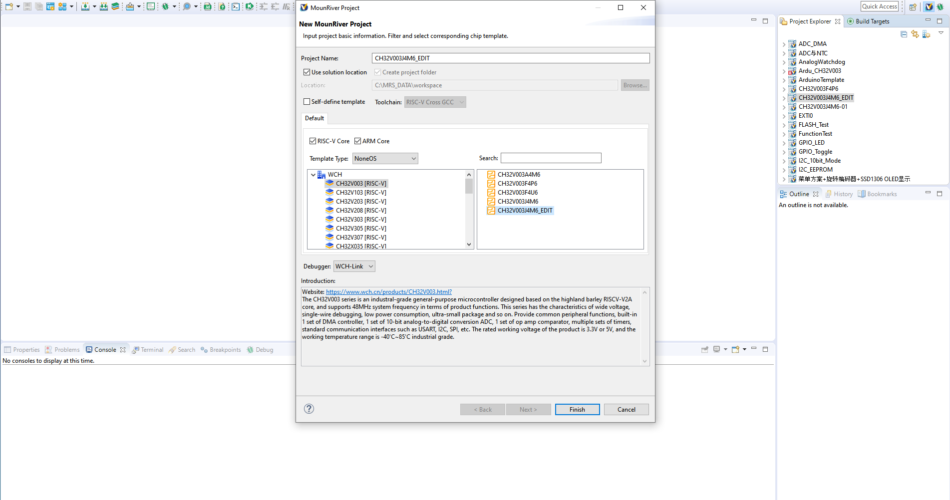Image resolution: width=950 pixels, height=500 pixels.
Task: Click the Save All toolbar icon
Action: 39,7
